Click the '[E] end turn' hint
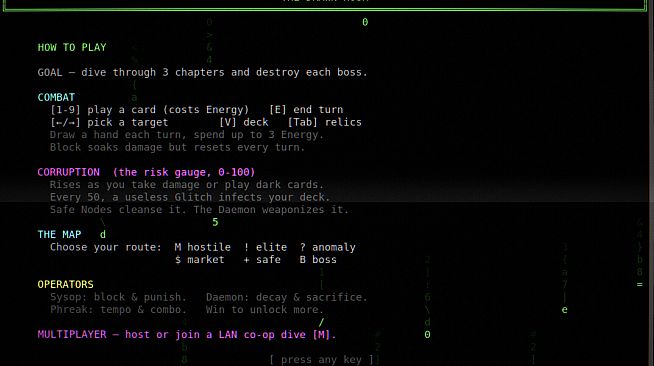 [x=306, y=110]
